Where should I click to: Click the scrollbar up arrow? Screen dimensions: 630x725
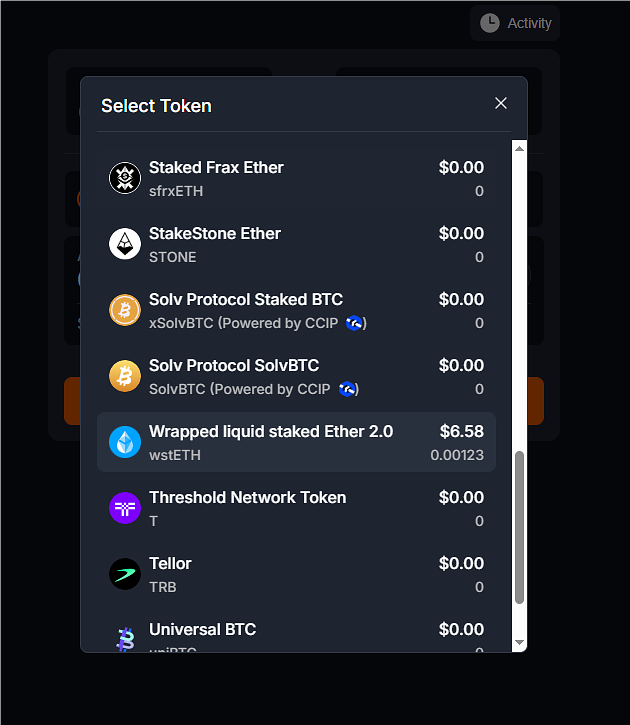tap(519, 148)
